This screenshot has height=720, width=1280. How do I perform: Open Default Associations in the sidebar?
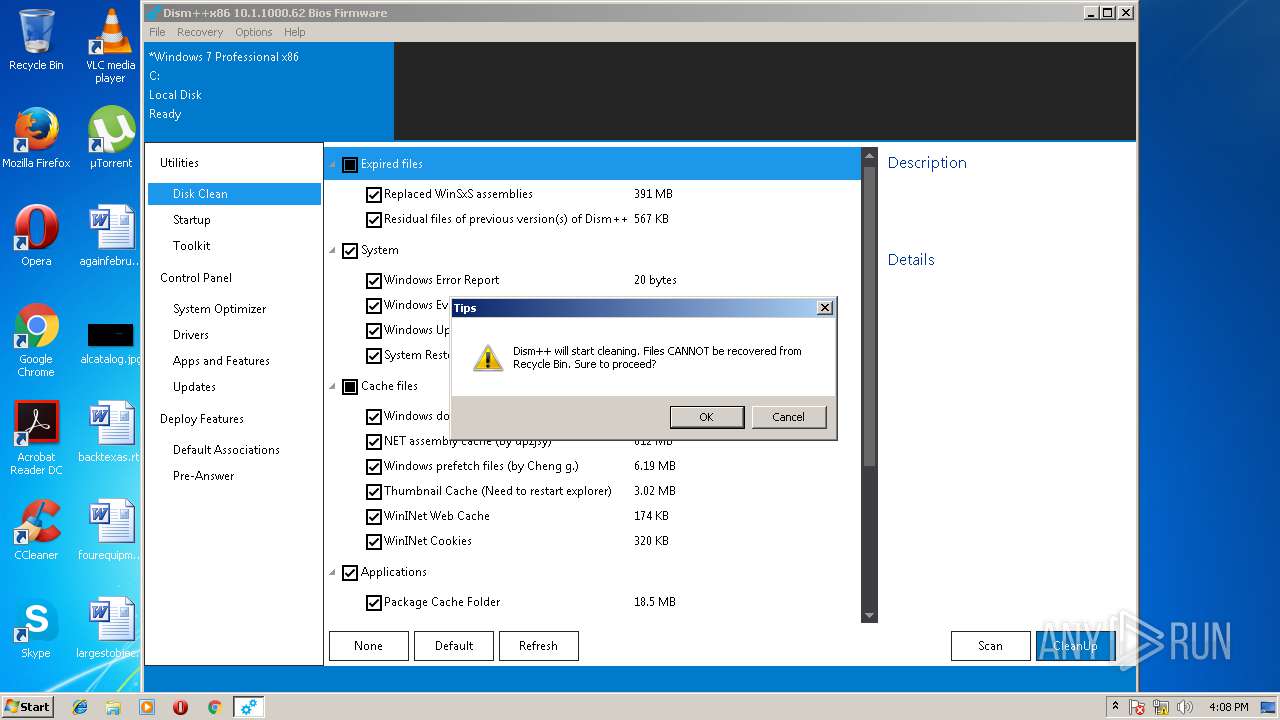pos(234,450)
